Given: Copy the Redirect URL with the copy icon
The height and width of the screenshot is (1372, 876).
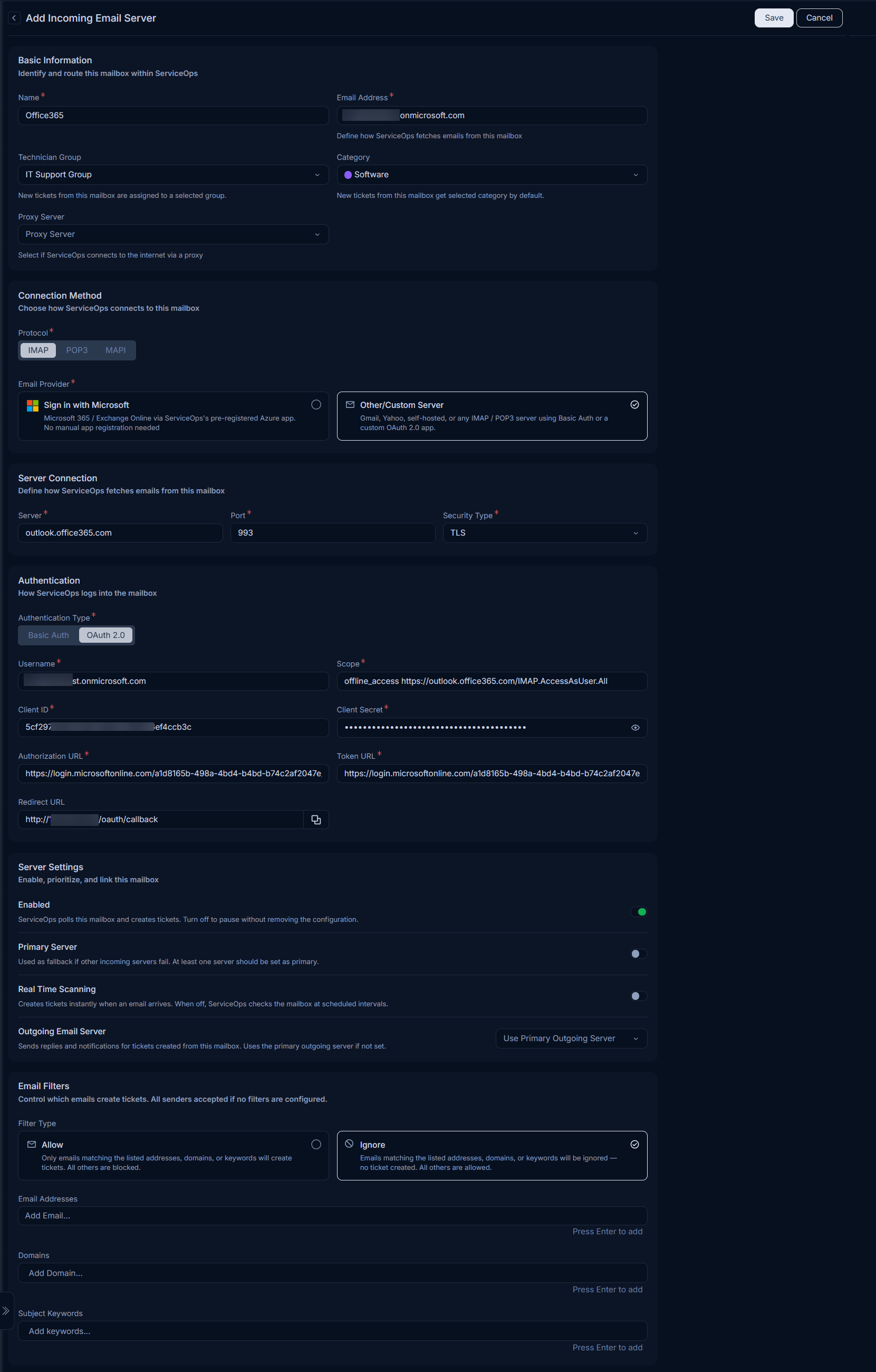Looking at the screenshot, I should [316, 820].
